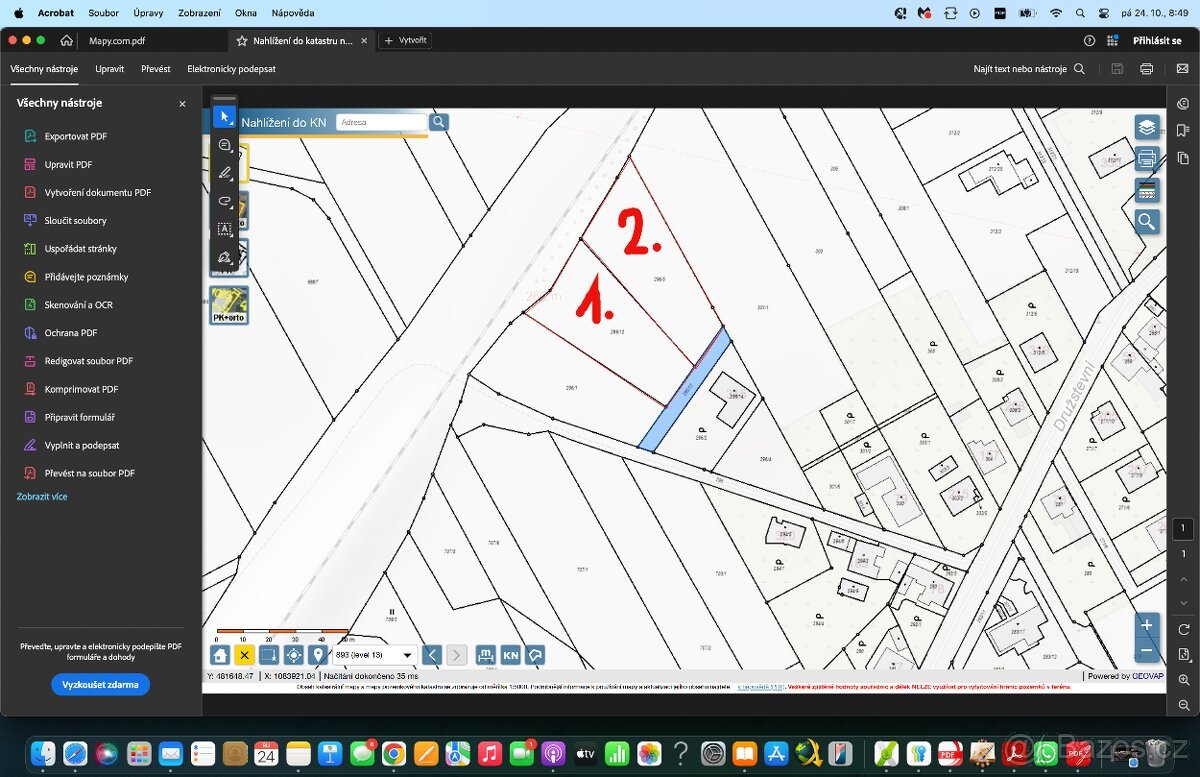Click the map layers button

tap(1146, 127)
